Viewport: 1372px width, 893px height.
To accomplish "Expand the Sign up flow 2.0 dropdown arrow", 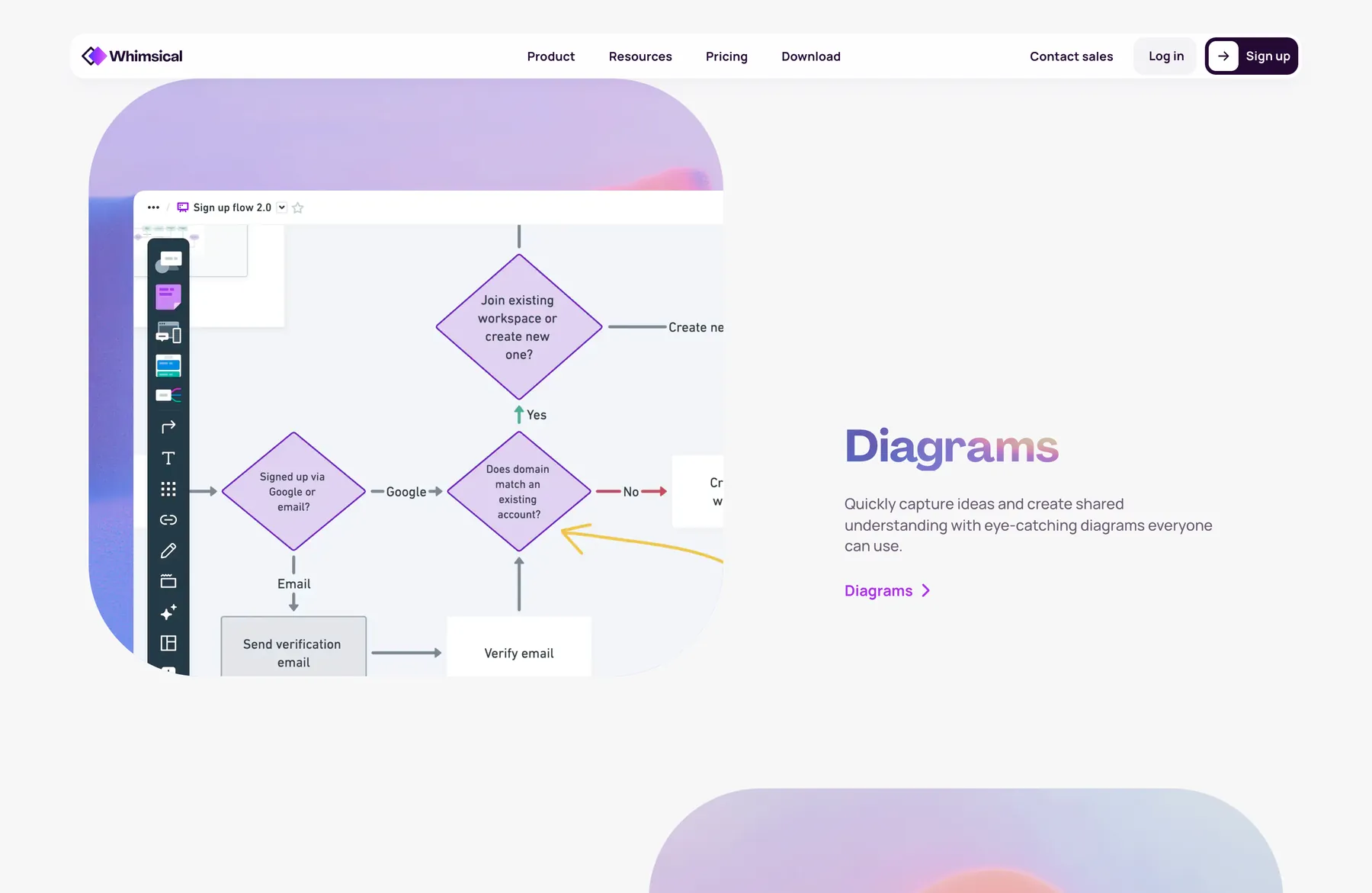I will 281,207.
